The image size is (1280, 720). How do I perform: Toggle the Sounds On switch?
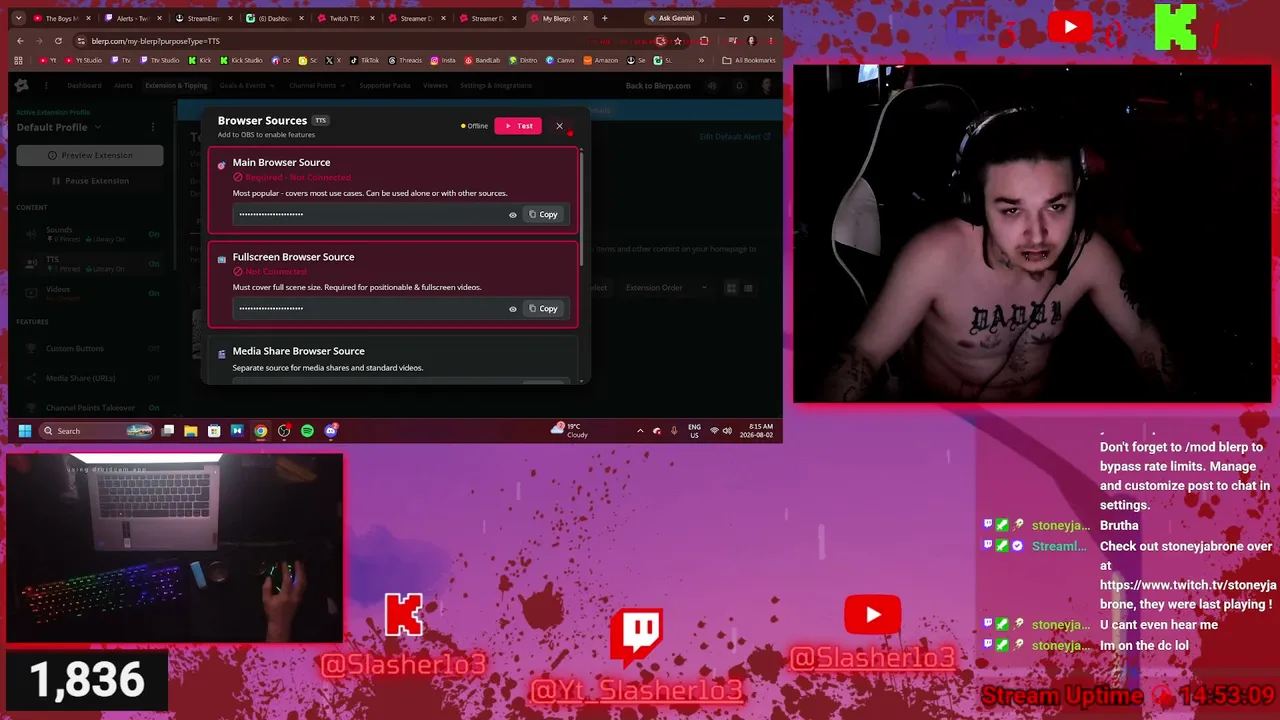coord(154,234)
